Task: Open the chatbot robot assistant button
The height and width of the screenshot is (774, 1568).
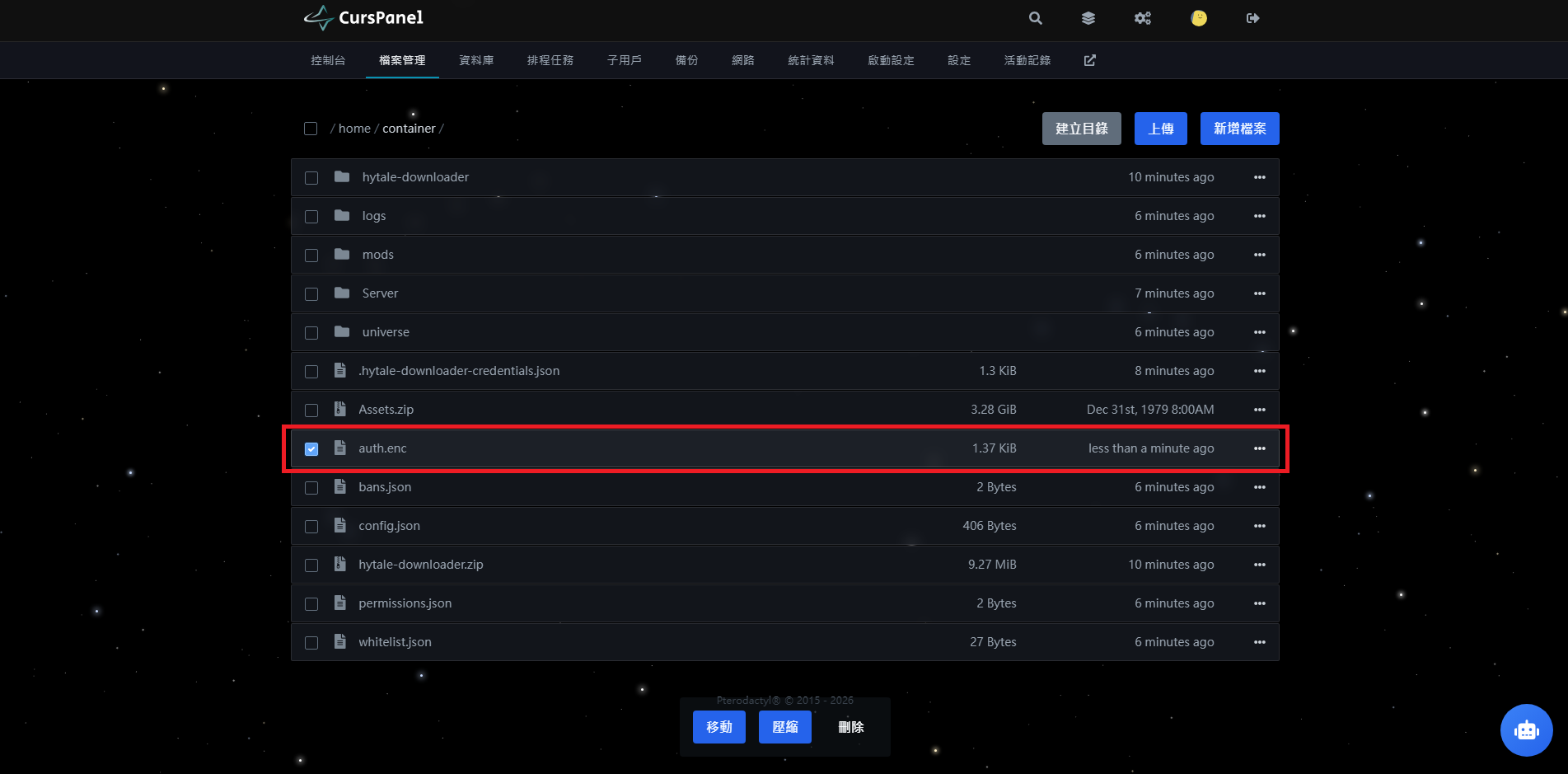Action: coord(1526,729)
